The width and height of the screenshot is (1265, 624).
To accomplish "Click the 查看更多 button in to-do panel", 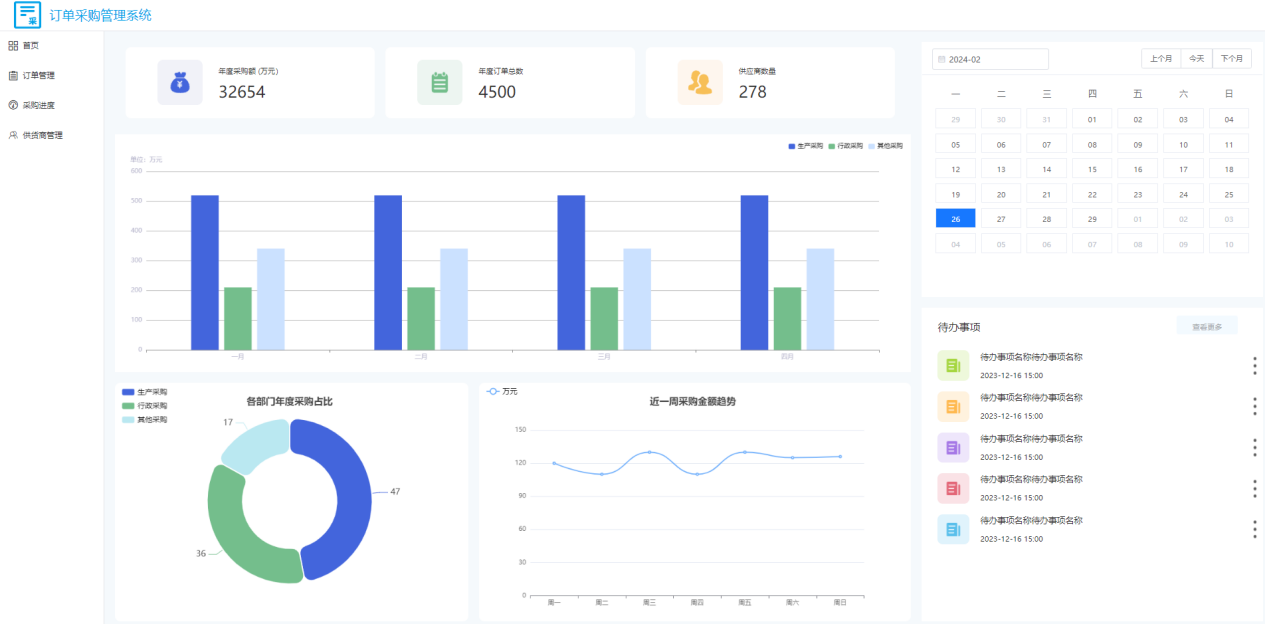I will (1207, 326).
